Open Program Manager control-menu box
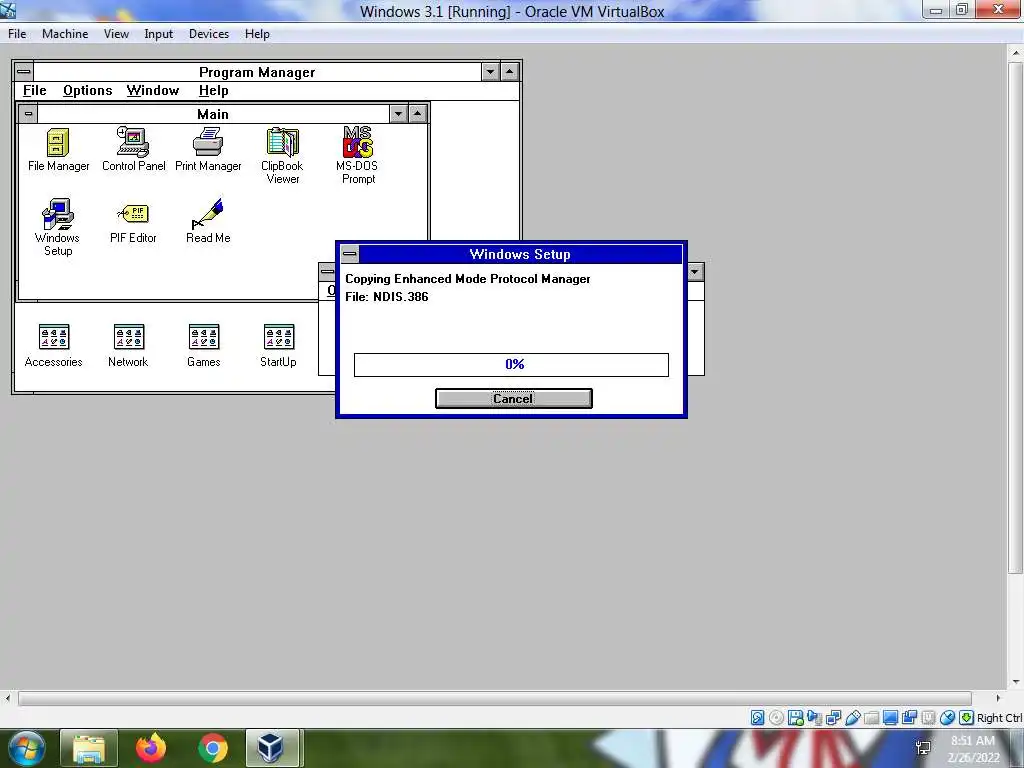 [24, 72]
